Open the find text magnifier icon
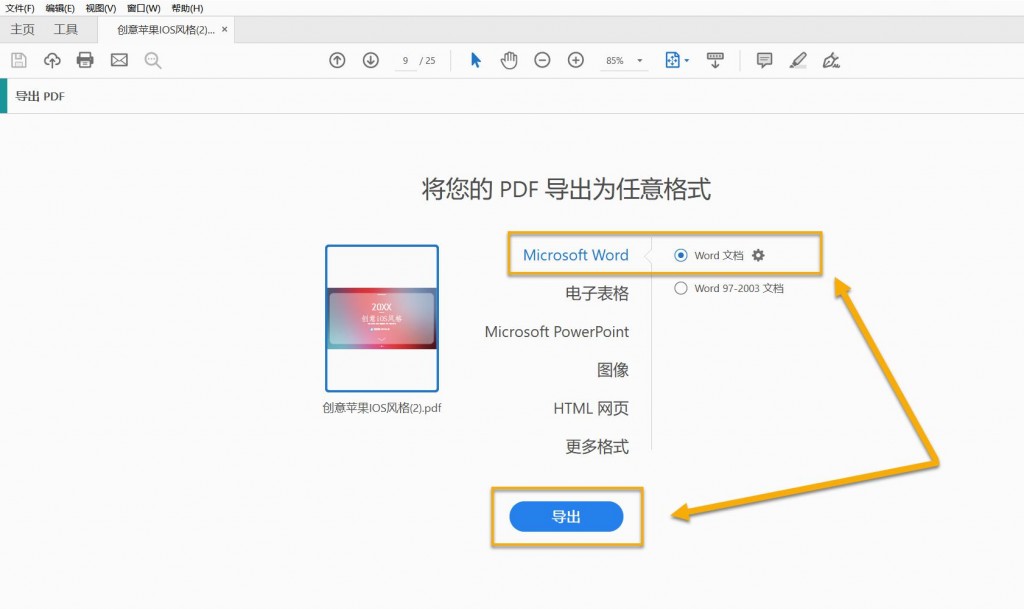Viewport: 1024px width, 609px height. pyautogui.click(x=153, y=61)
